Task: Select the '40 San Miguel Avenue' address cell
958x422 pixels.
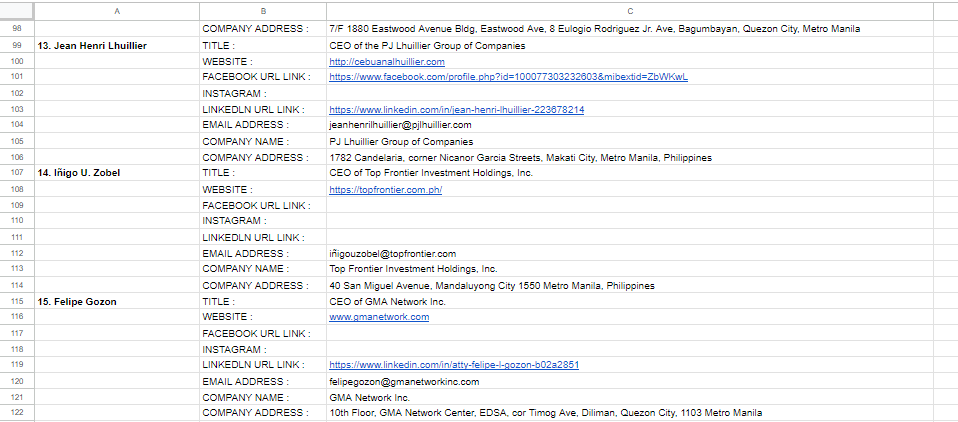Action: click(630, 286)
